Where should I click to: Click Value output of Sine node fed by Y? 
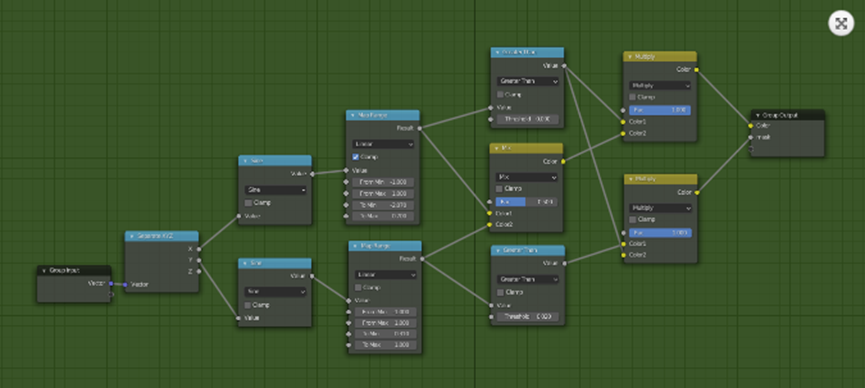point(312,276)
